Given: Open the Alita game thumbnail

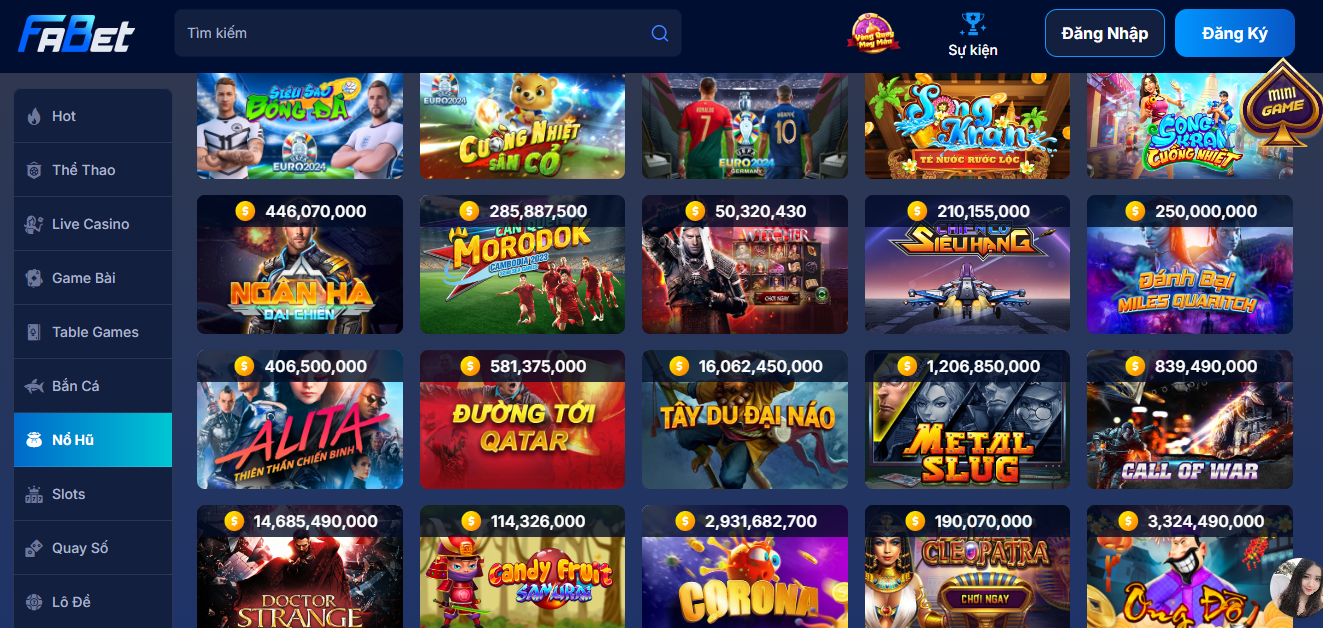Looking at the screenshot, I should tap(300, 419).
